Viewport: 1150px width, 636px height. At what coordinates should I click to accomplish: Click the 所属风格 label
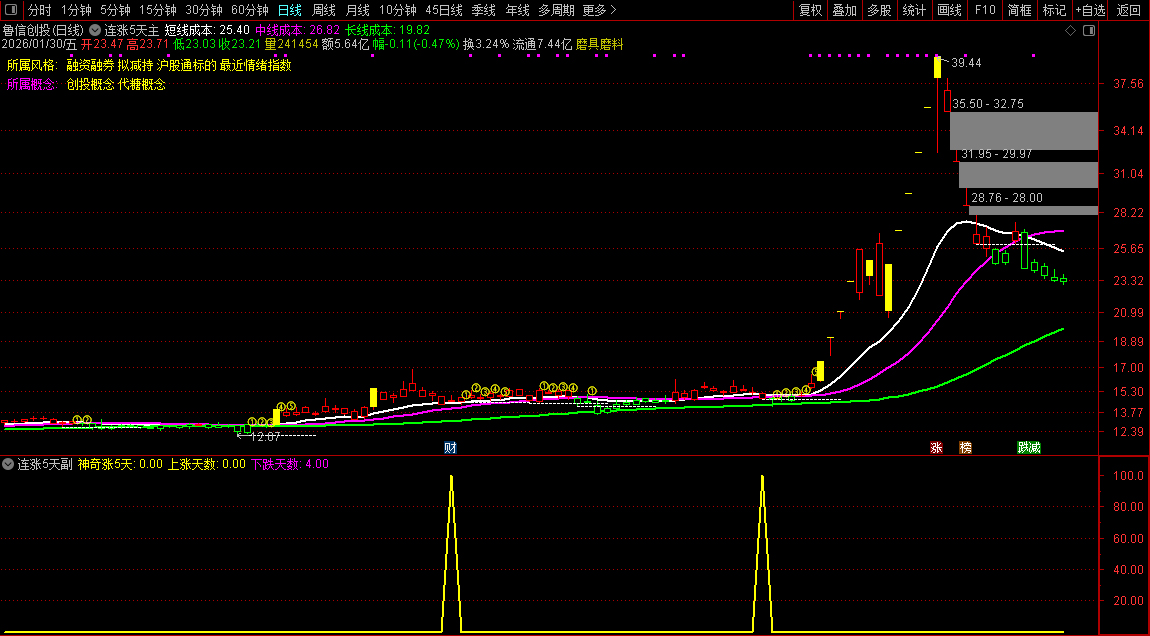(x=32, y=65)
